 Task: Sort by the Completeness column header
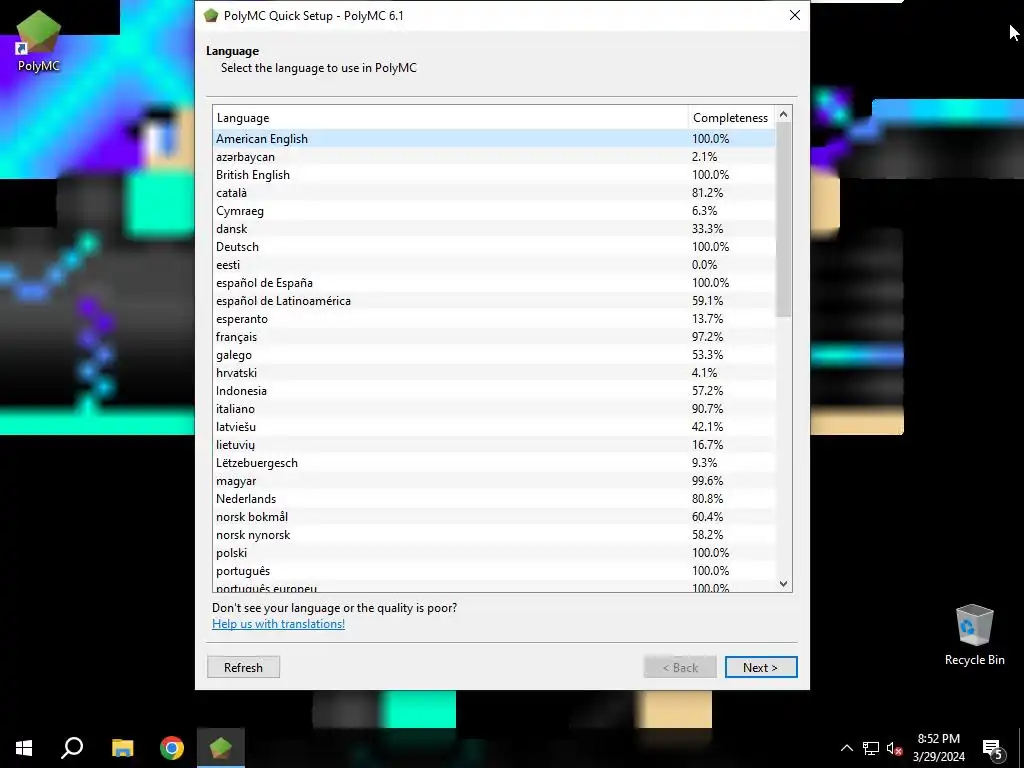pyautogui.click(x=731, y=118)
